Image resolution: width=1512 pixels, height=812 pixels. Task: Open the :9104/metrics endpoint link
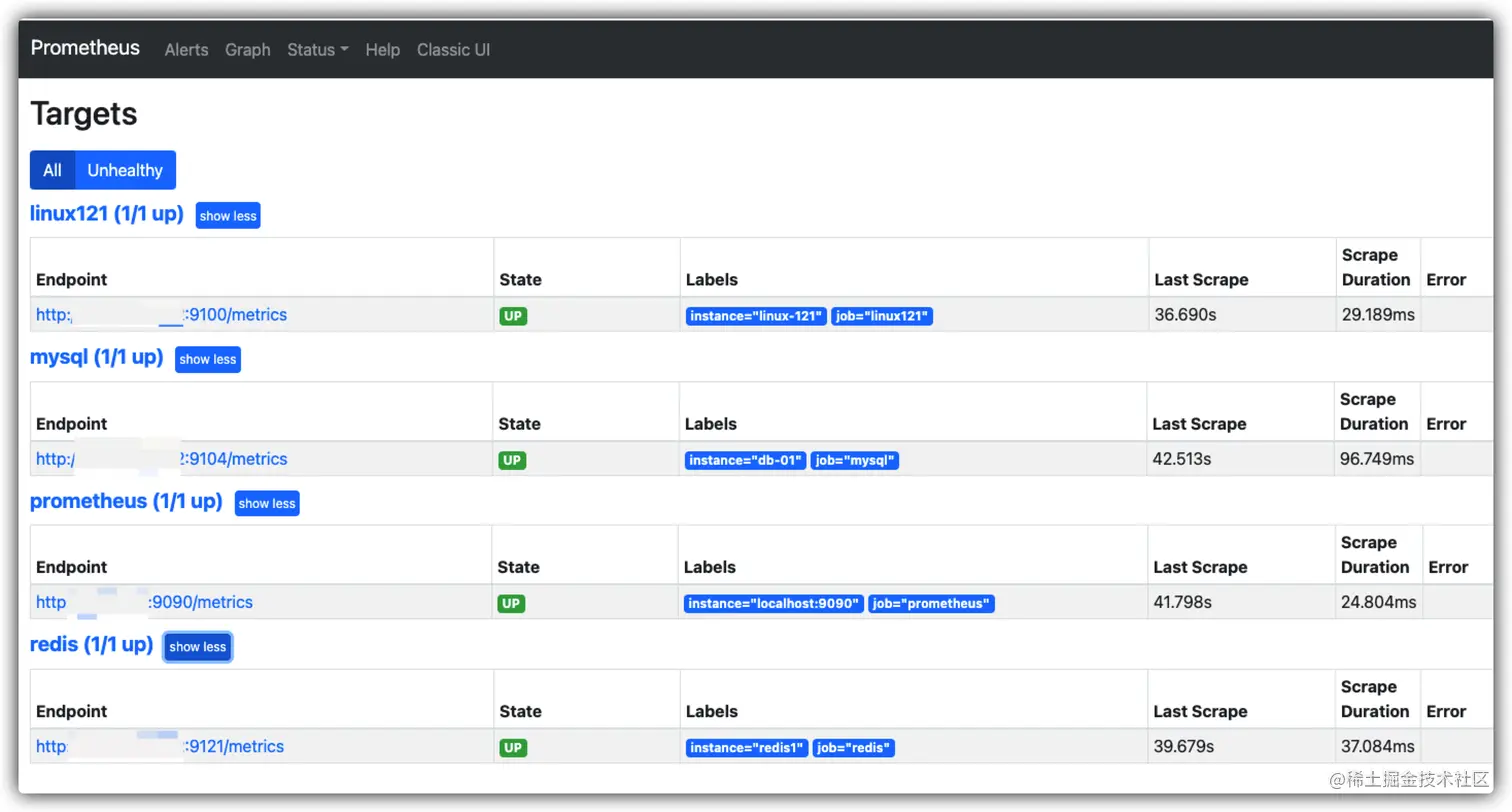click(161, 459)
